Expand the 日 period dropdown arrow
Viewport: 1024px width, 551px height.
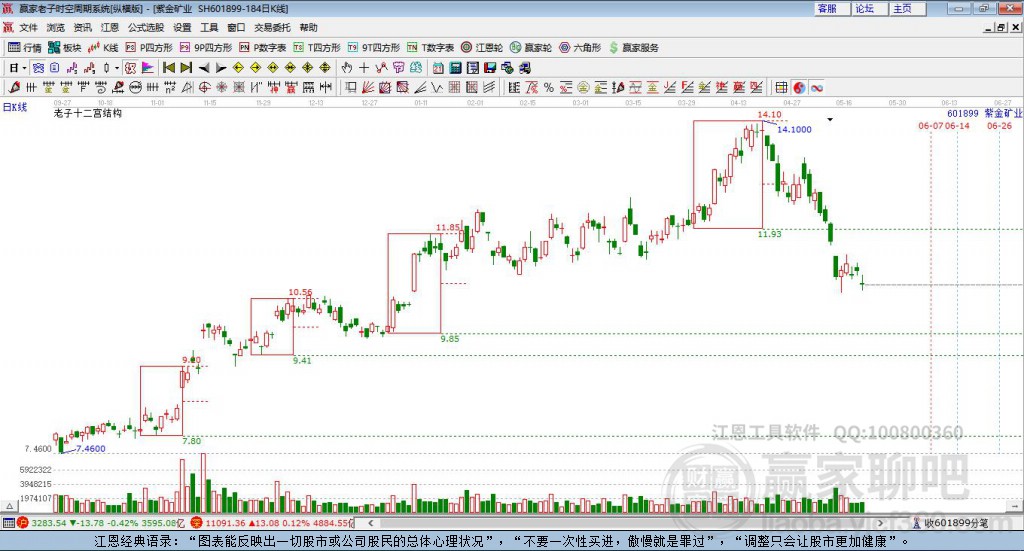24,68
